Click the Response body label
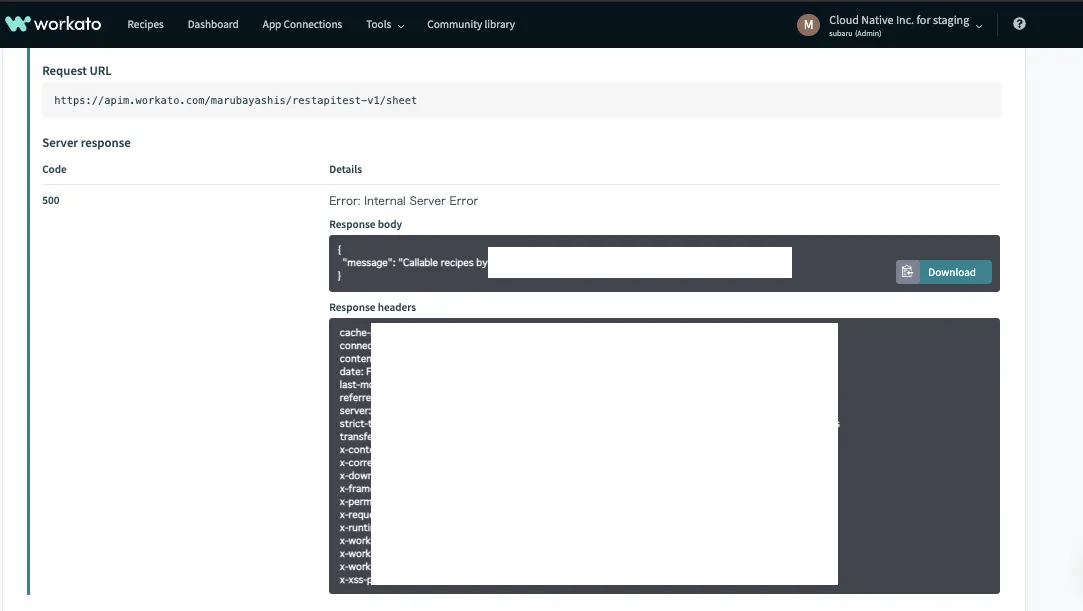 click(365, 224)
